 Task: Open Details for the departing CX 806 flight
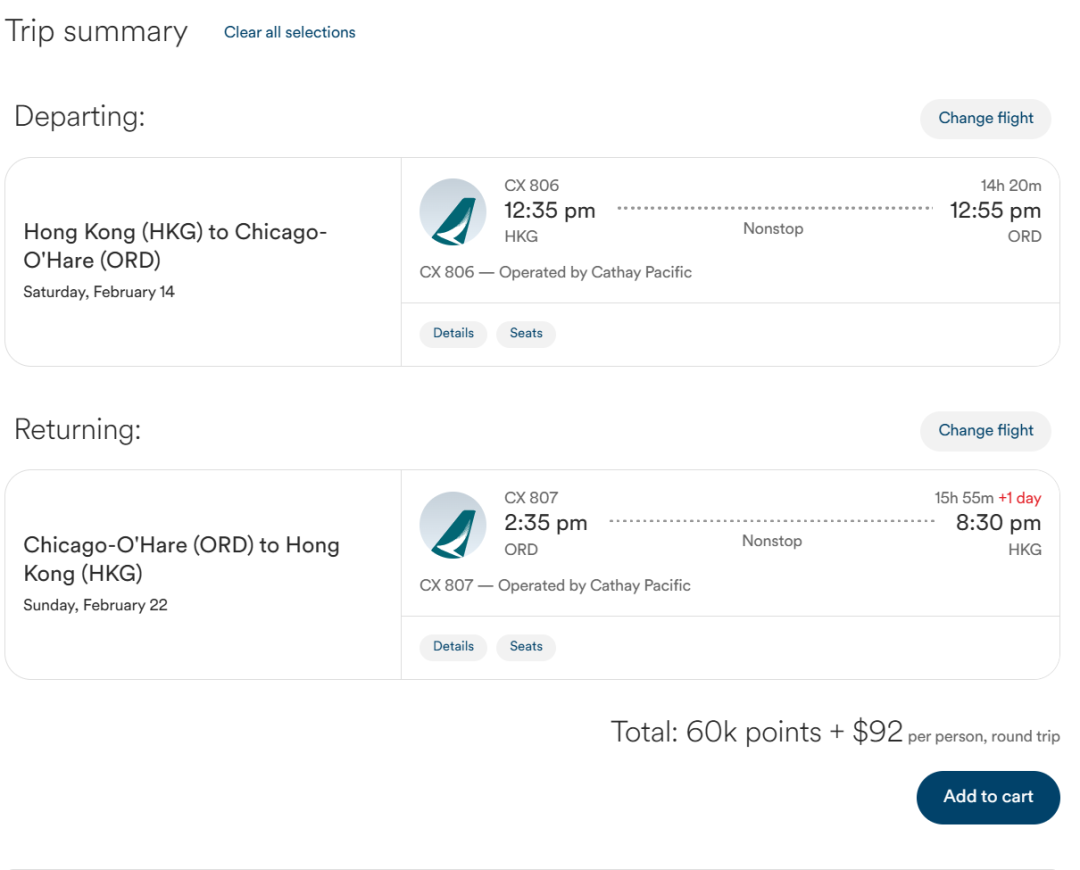(453, 333)
